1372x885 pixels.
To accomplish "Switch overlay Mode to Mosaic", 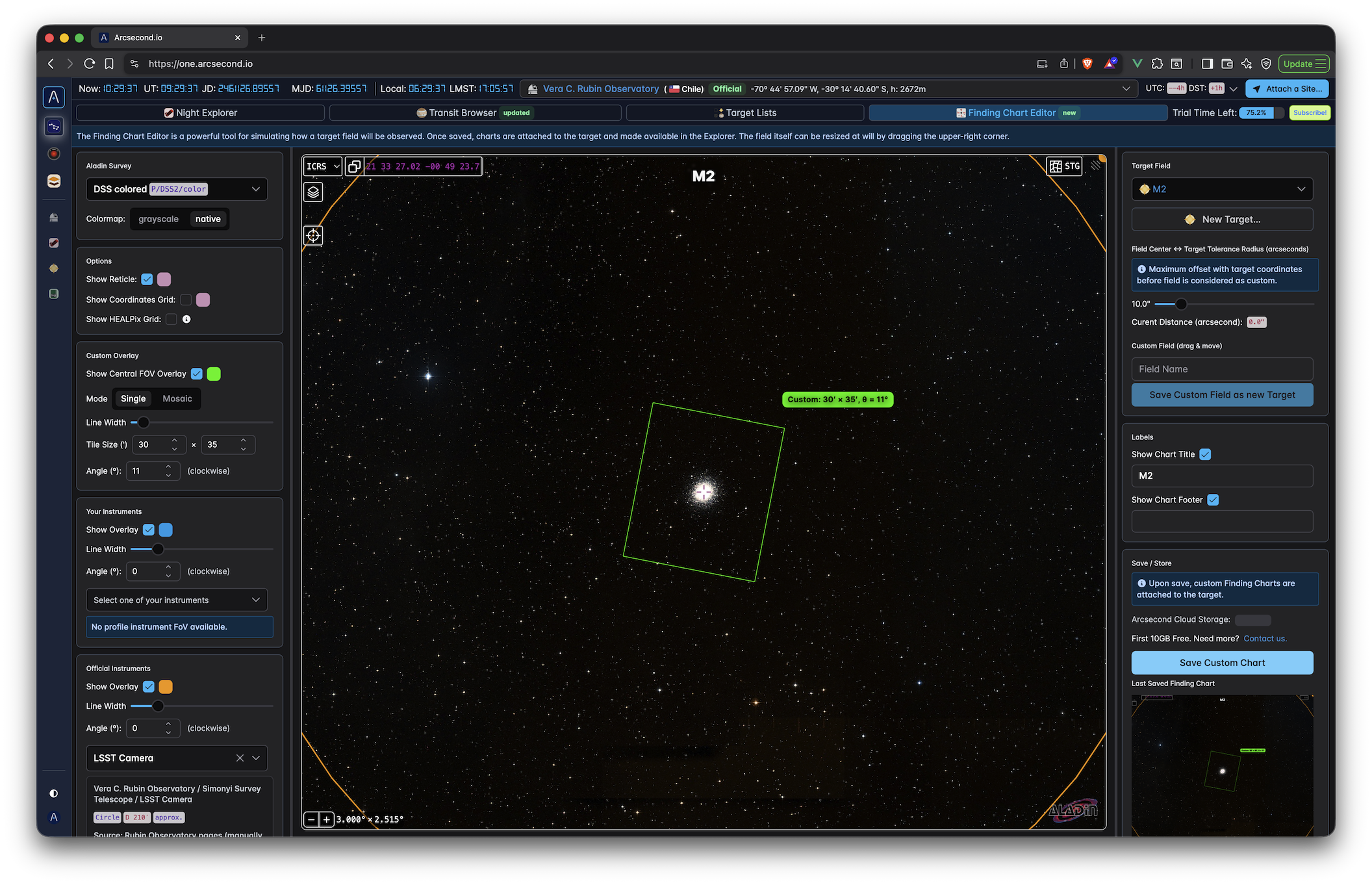I will pyautogui.click(x=177, y=399).
